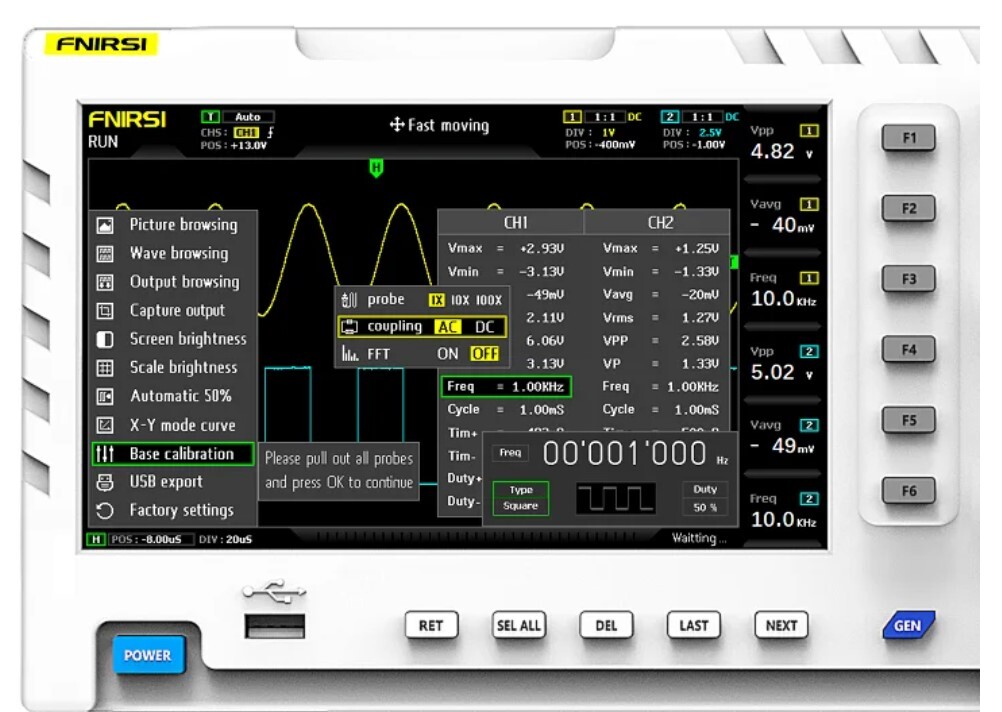Select the Output browsing icon
1002x712 pixels.
click(105, 282)
